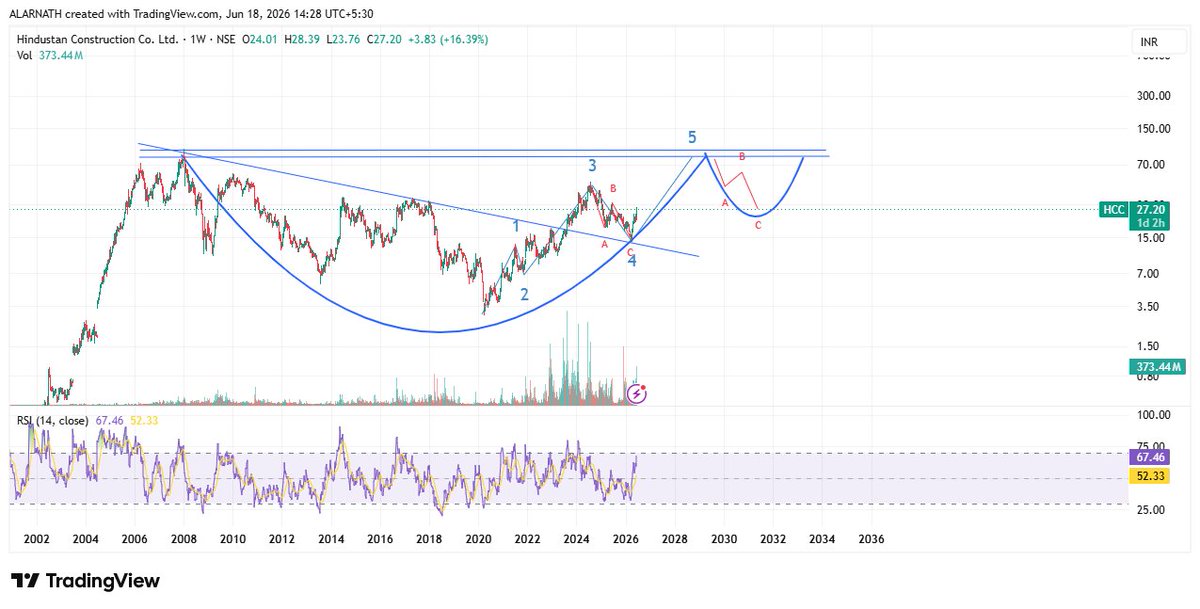Click the 70.00 price axis label
Image resolution: width=1200 pixels, height=609 pixels.
[x=1149, y=164]
